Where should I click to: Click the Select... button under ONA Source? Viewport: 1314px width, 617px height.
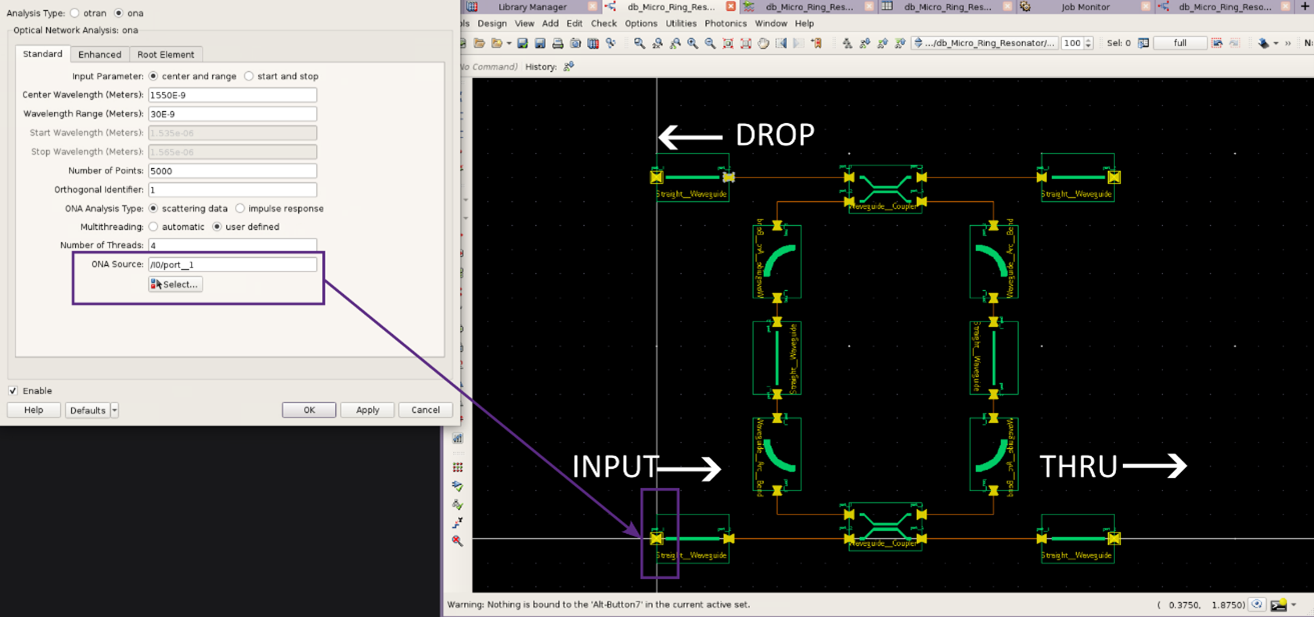pyautogui.click(x=175, y=284)
